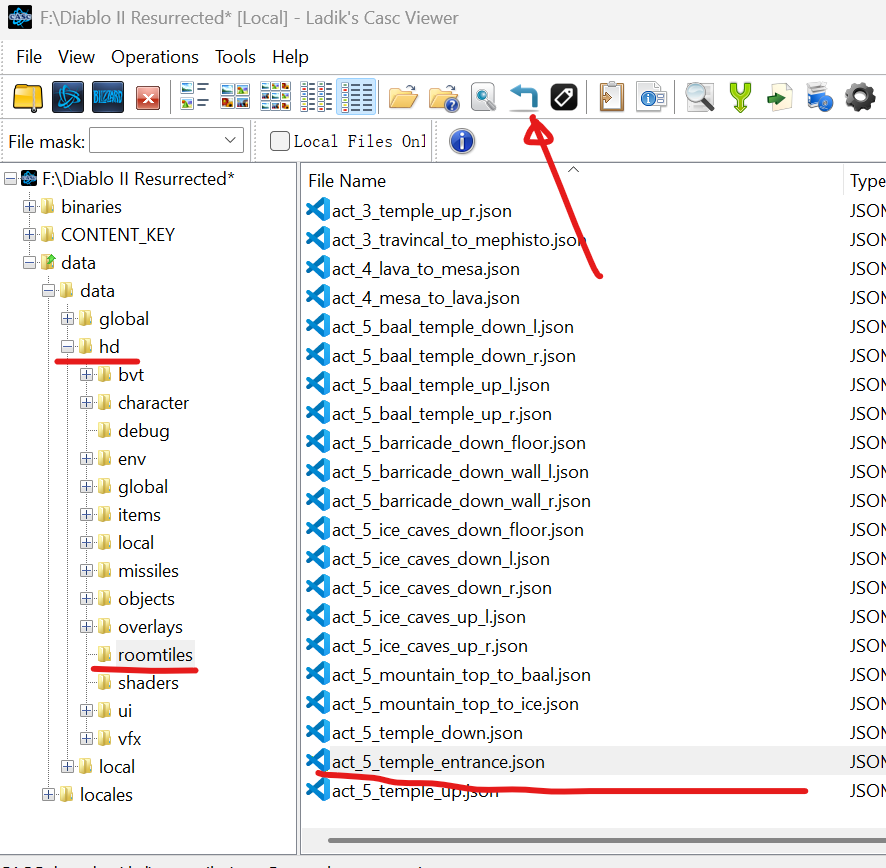Select act_5_temple_down.json file

pyautogui.click(x=427, y=733)
